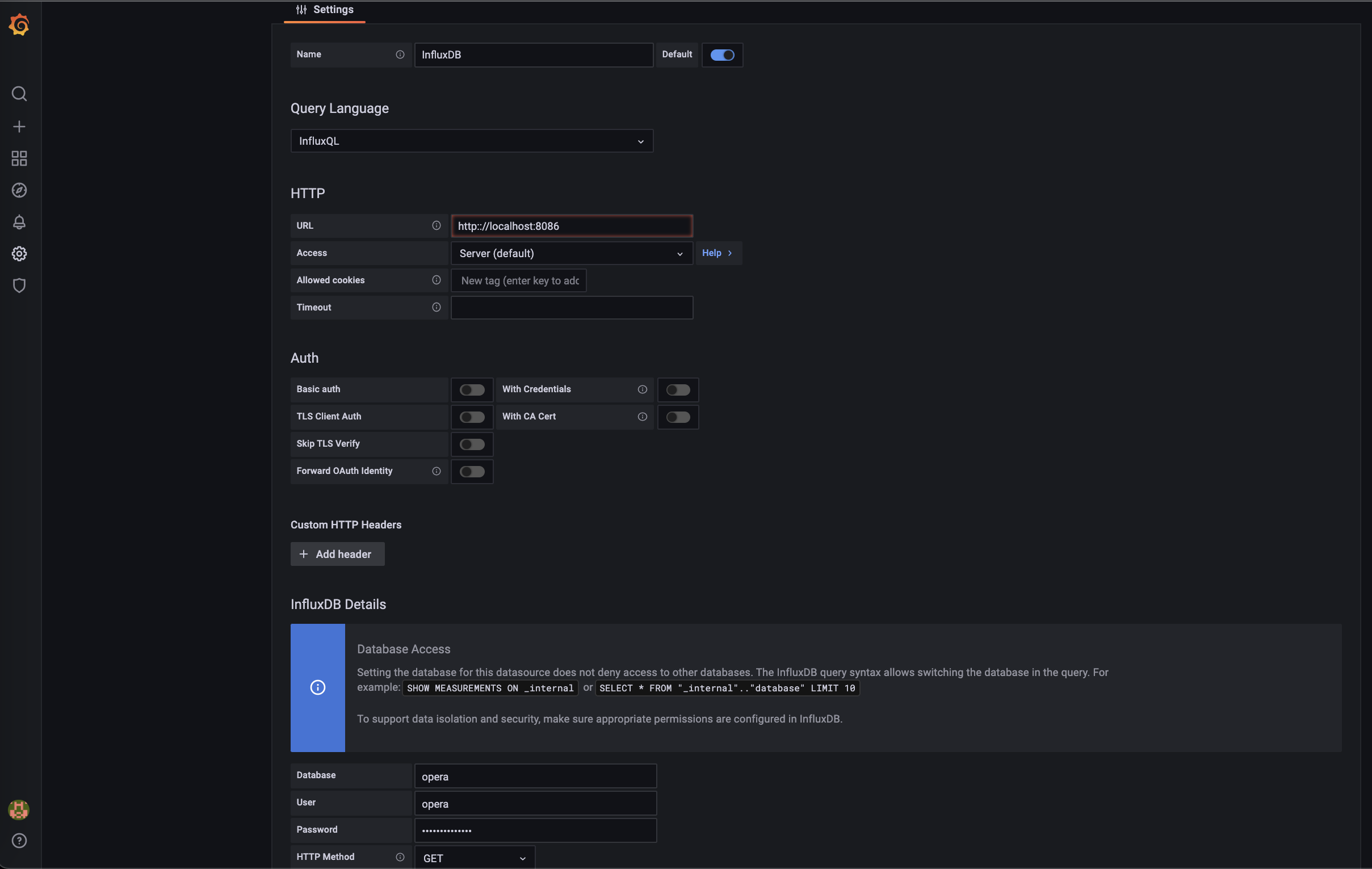1372x869 pixels.
Task: Click the 'SHOW MEASUREMENTS ON _internal' code text
Action: [x=490, y=689]
